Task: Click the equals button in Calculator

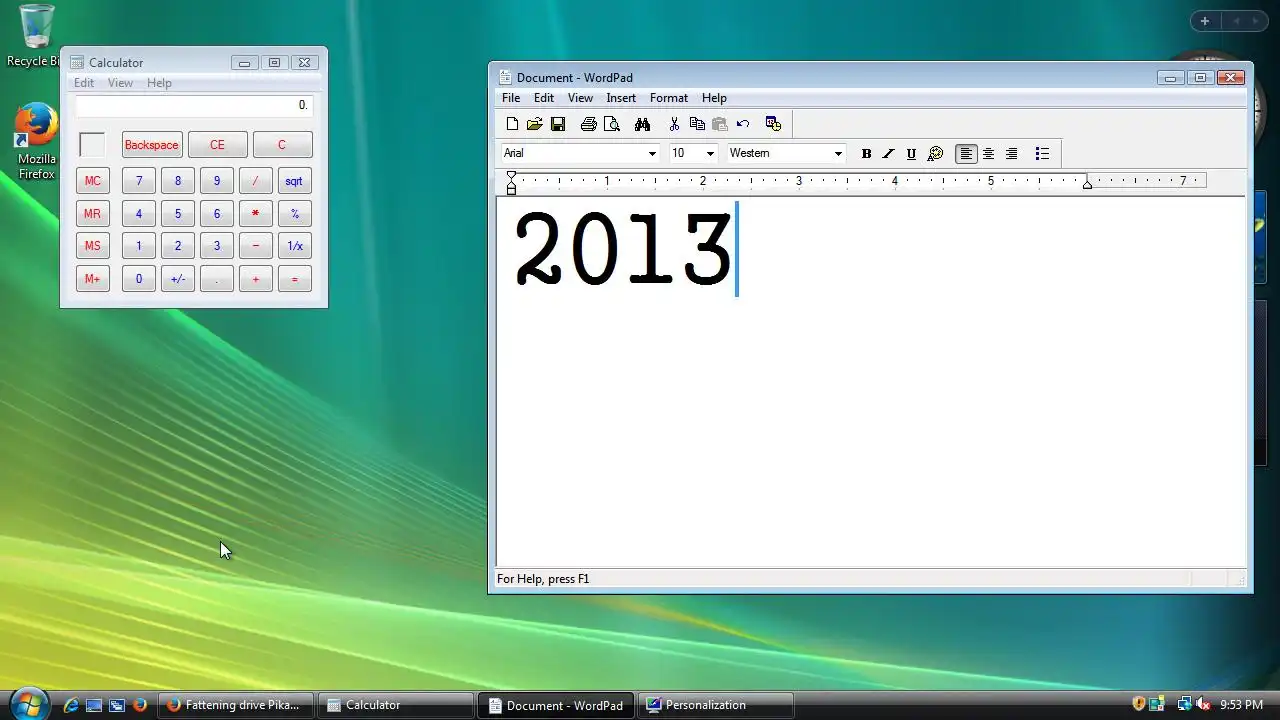Action: 294,279
